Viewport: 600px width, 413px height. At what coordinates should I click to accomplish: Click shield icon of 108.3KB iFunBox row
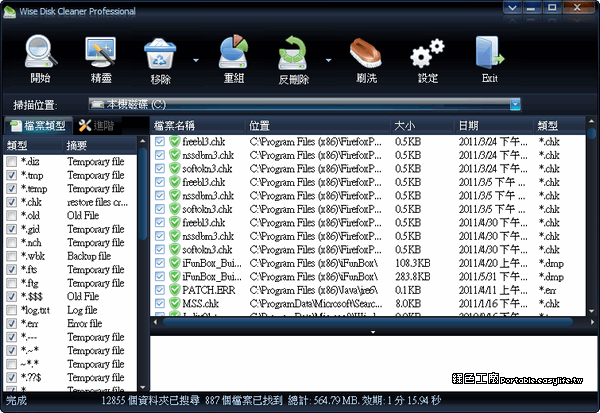click(175, 263)
